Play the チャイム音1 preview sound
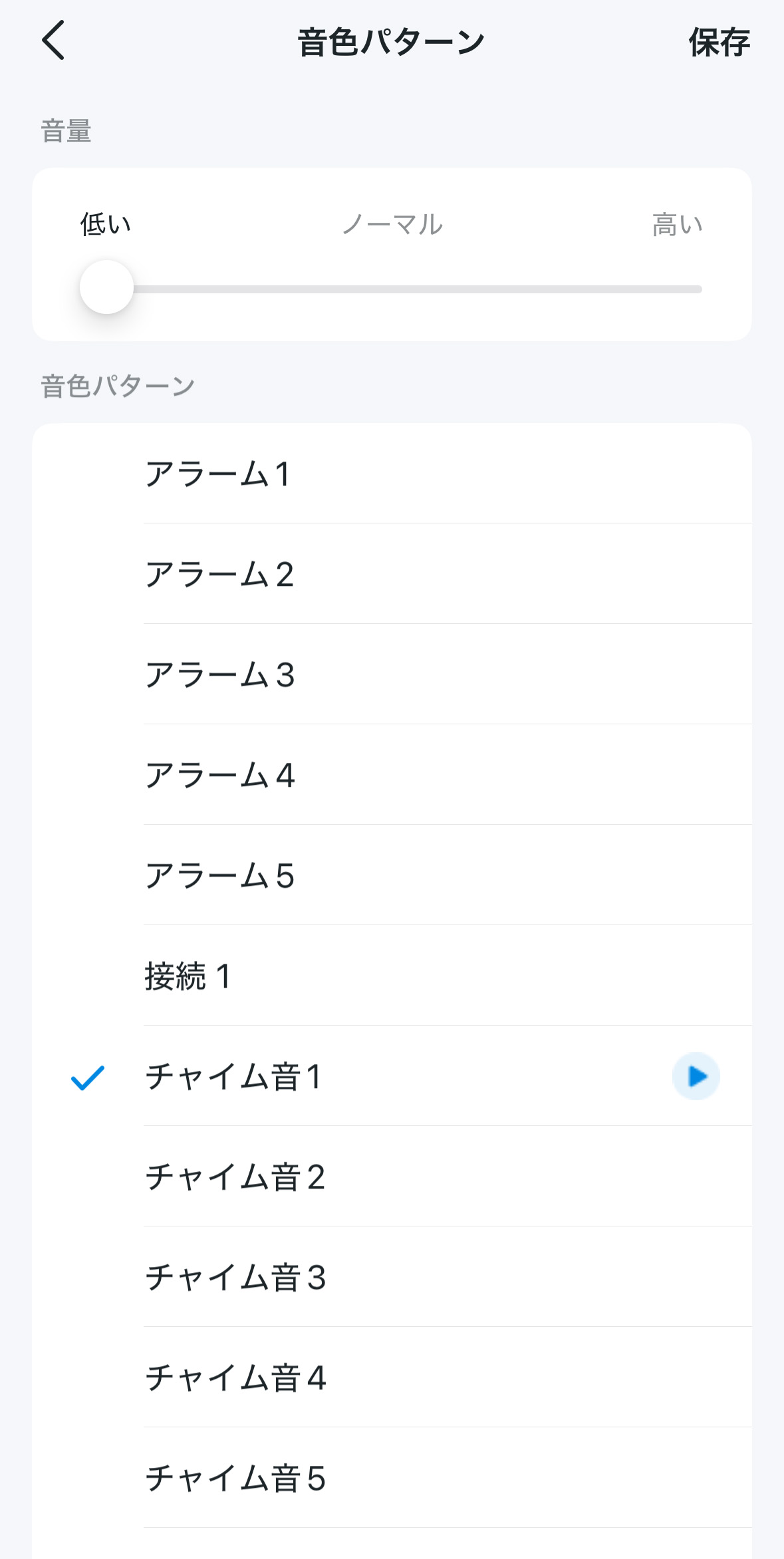 click(x=696, y=1076)
